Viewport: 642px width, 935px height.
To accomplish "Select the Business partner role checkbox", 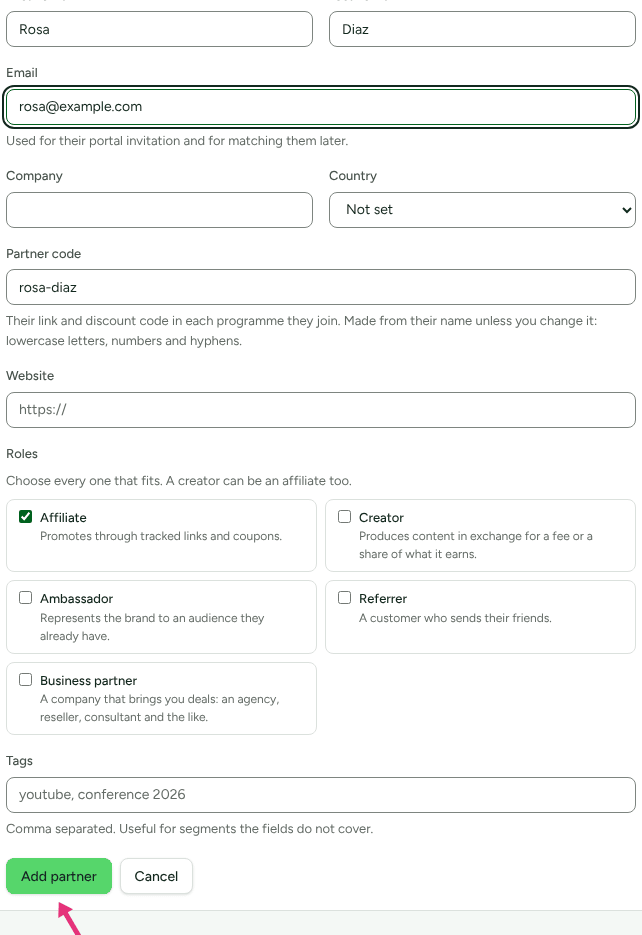I will pyautogui.click(x=25, y=679).
